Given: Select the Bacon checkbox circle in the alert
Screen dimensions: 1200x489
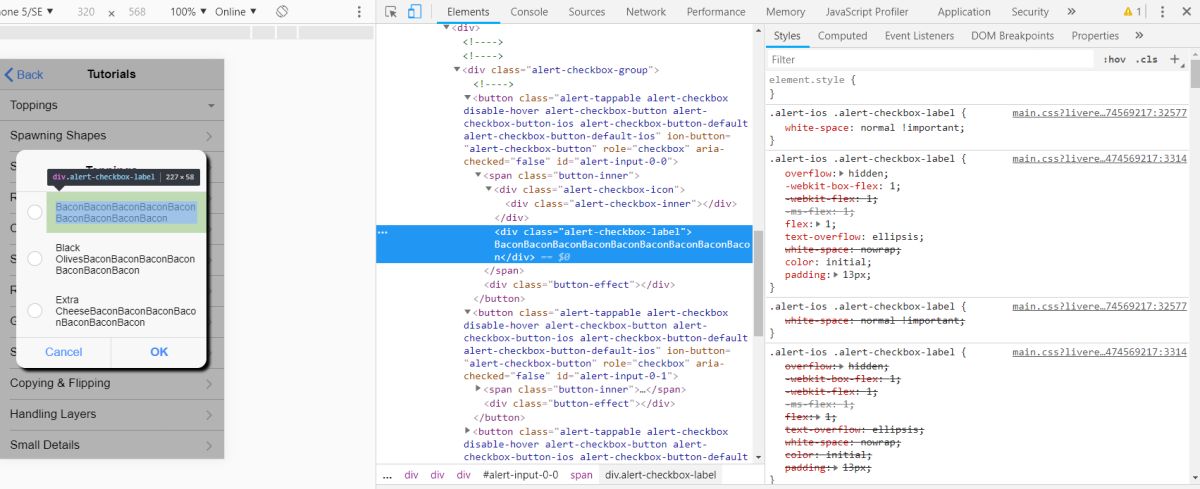Looking at the screenshot, I should pyautogui.click(x=35, y=212).
